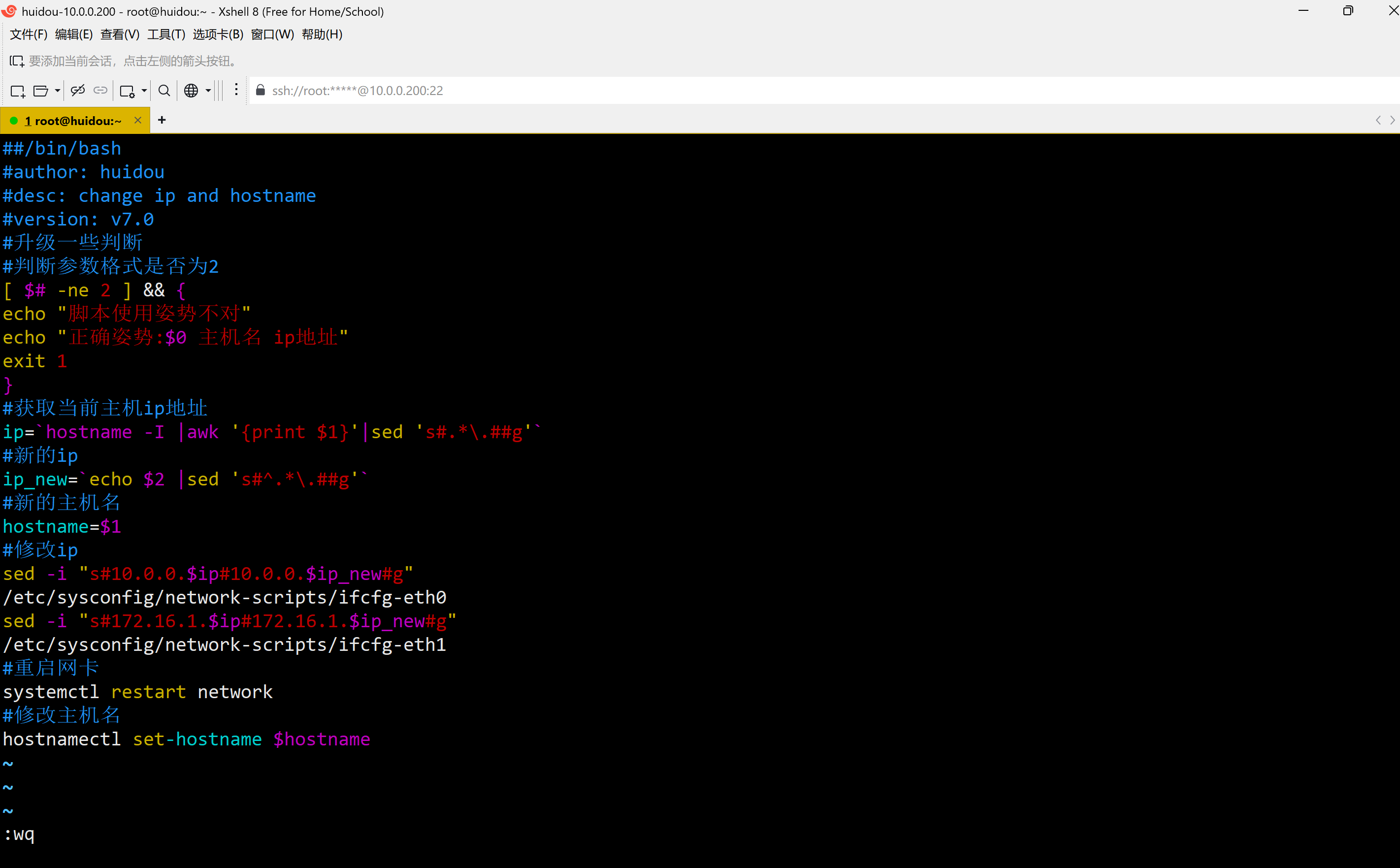Image resolution: width=1400 pixels, height=868 pixels.
Task: Open the 工具(T) menu
Action: click(x=166, y=34)
